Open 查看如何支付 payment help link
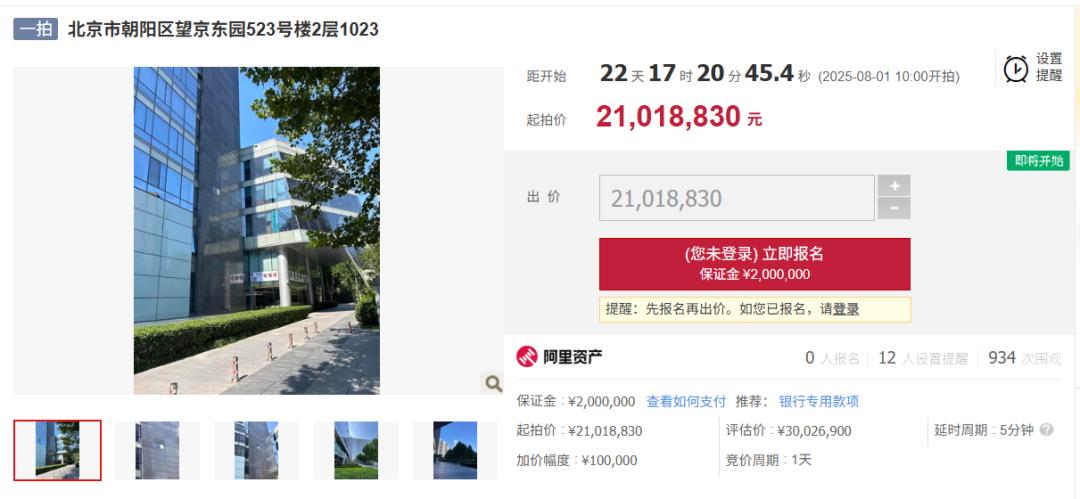Image resolution: width=1080 pixels, height=499 pixels. [686, 401]
